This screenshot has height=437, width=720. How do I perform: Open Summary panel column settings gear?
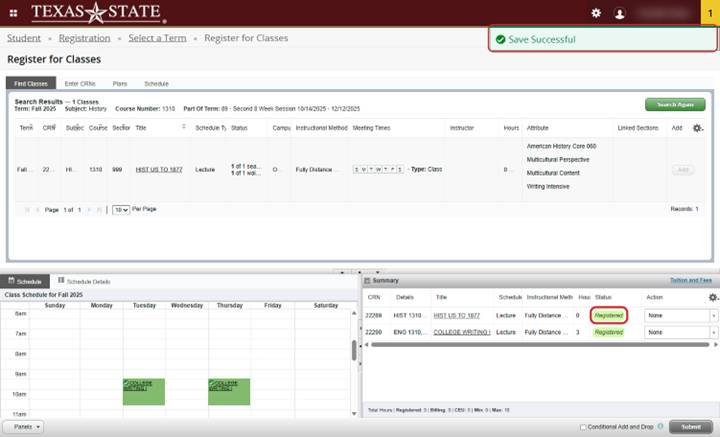coord(712,297)
